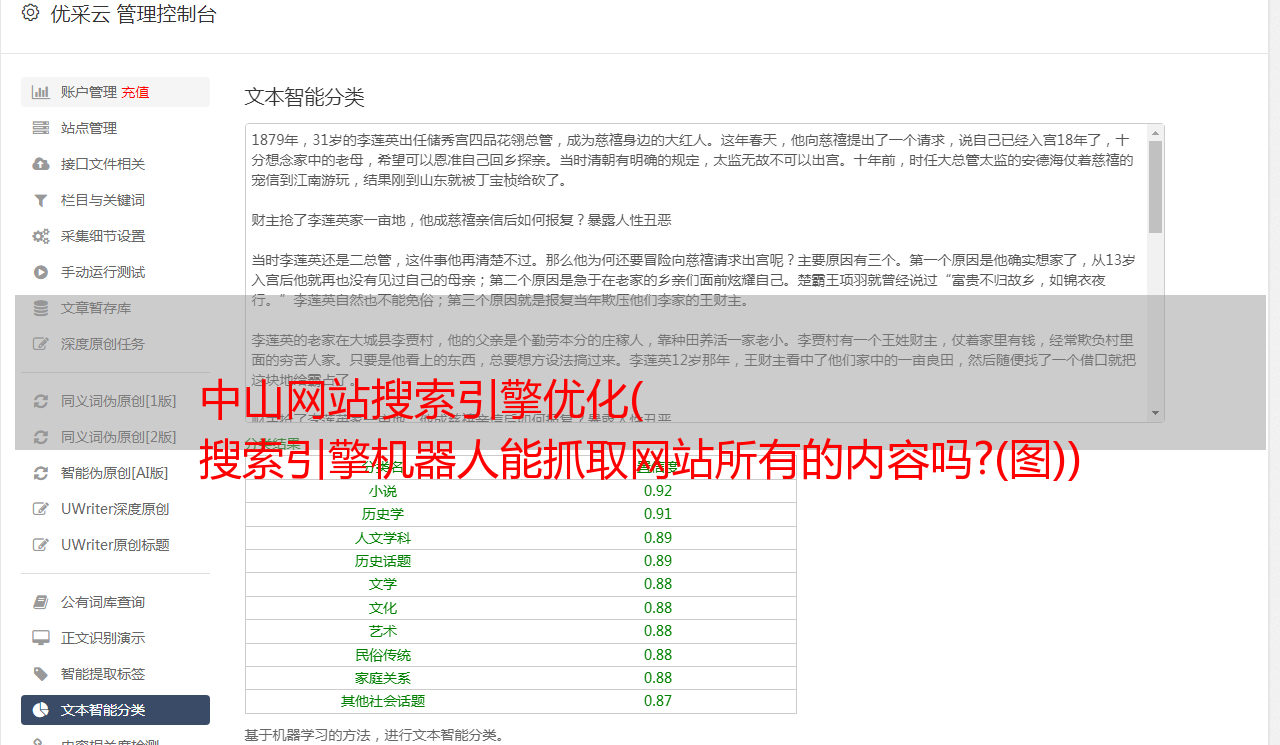Open UWriter深度原创 menu item
The height and width of the screenshot is (745, 1280).
[115, 509]
